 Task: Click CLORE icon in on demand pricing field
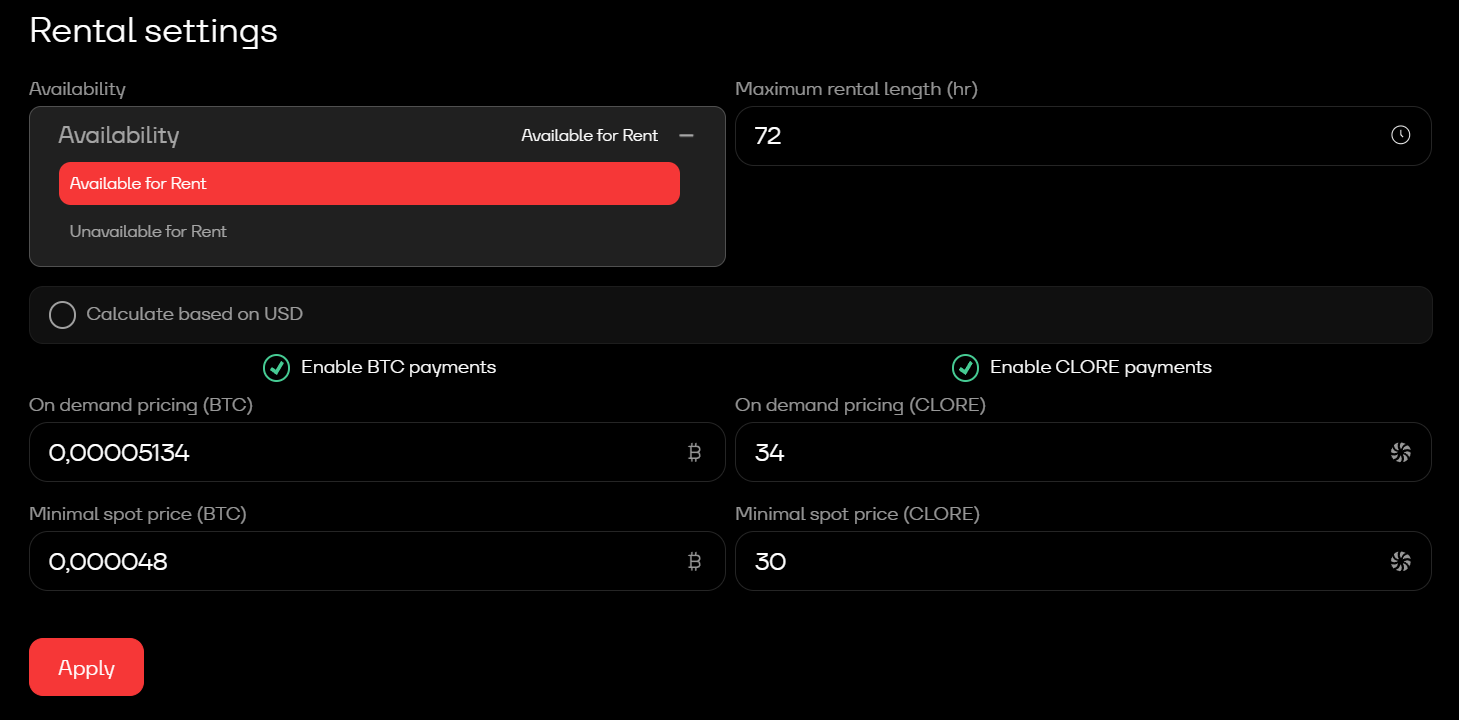point(1400,453)
